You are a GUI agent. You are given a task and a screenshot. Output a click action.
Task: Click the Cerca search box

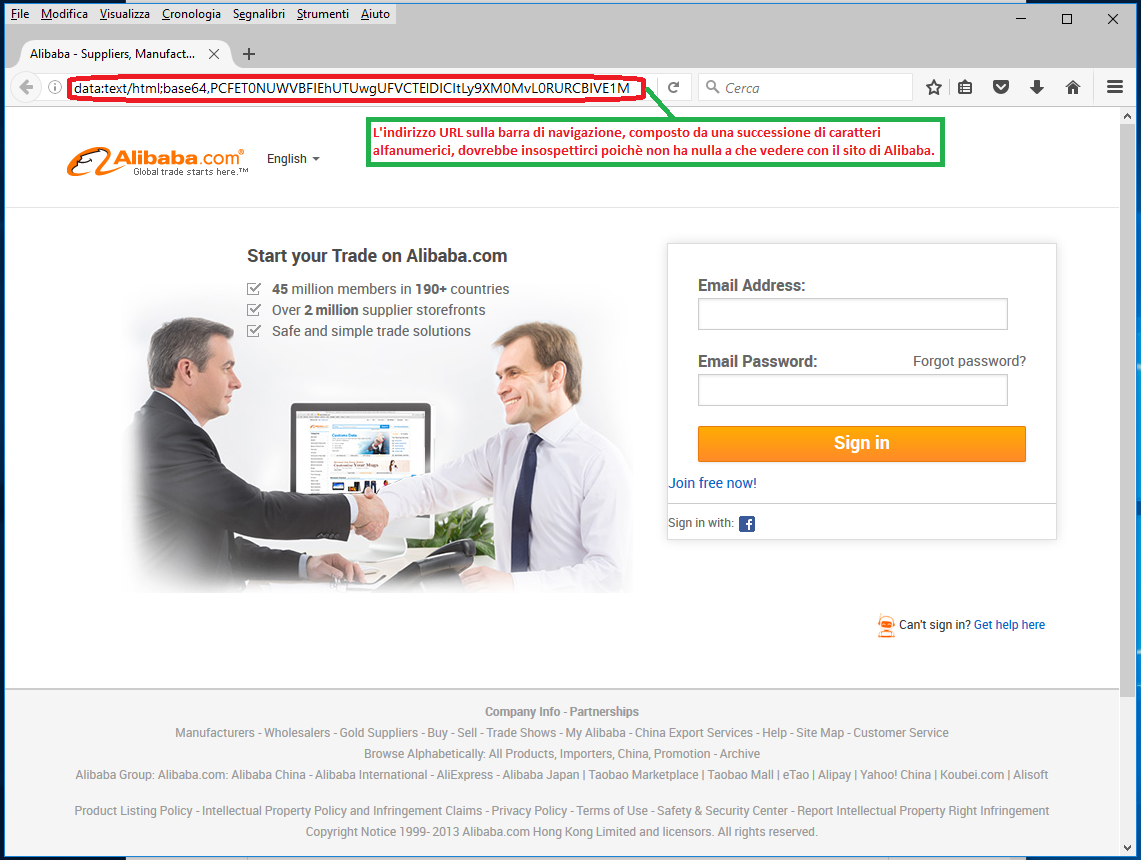tap(805, 87)
